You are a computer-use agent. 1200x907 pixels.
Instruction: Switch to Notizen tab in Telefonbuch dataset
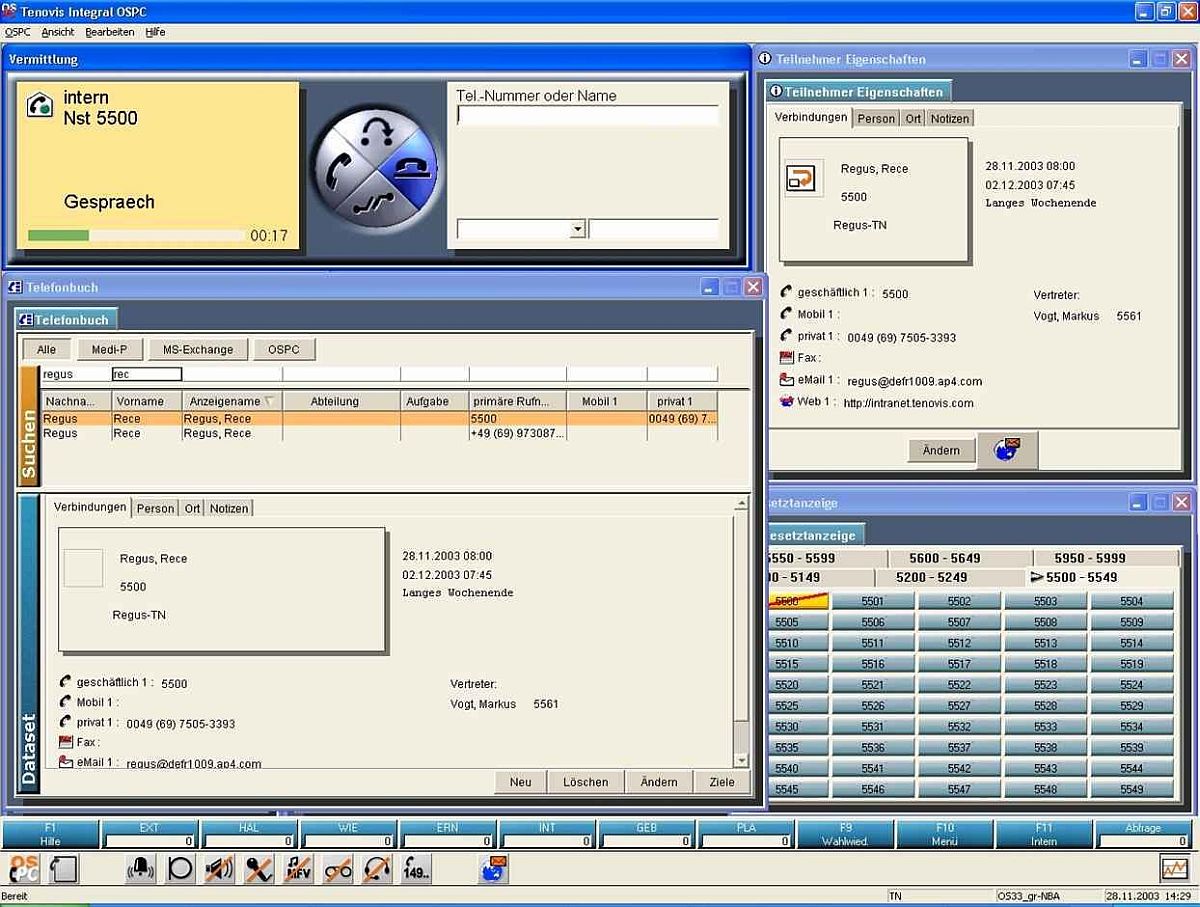pos(229,508)
